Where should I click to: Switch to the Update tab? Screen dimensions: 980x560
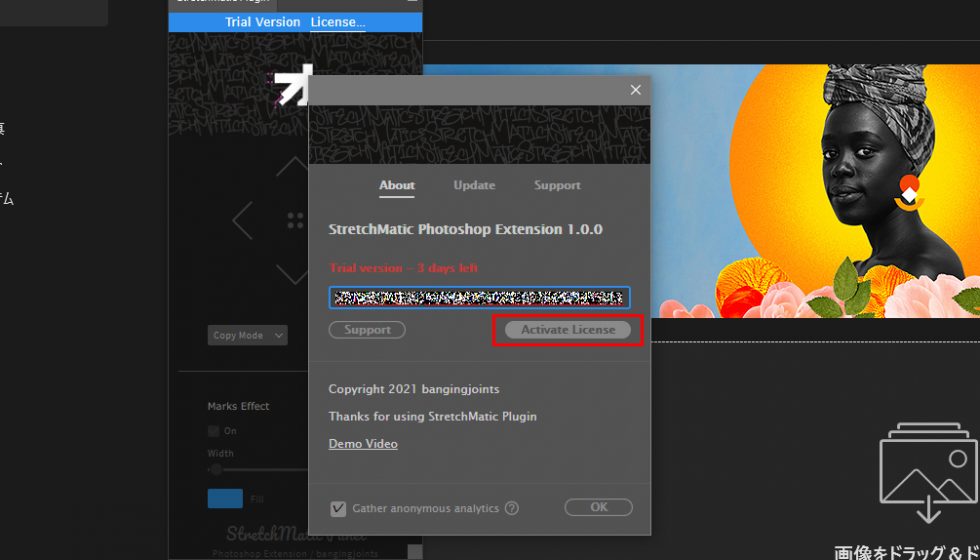click(474, 186)
